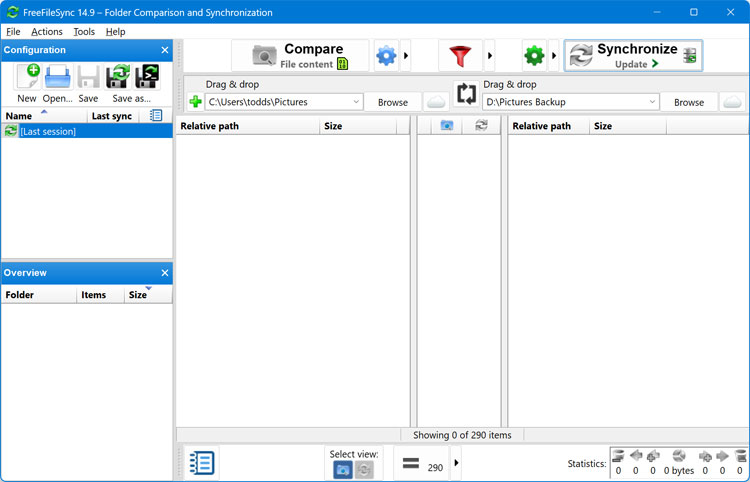750x482 pixels.
Task: Open the Help menu
Action: pos(115,32)
